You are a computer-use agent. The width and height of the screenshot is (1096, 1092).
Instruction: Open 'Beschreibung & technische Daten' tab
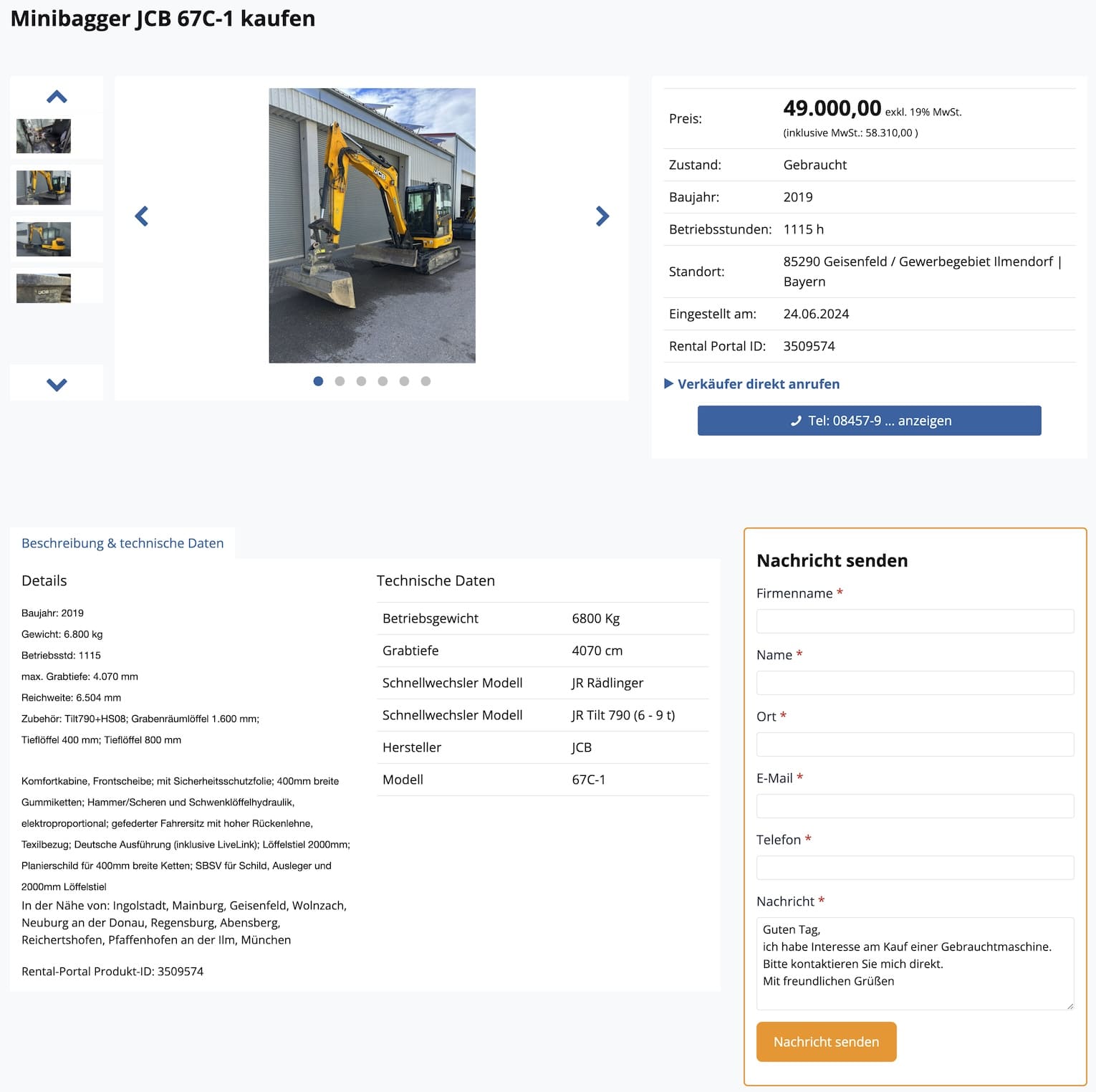click(122, 543)
